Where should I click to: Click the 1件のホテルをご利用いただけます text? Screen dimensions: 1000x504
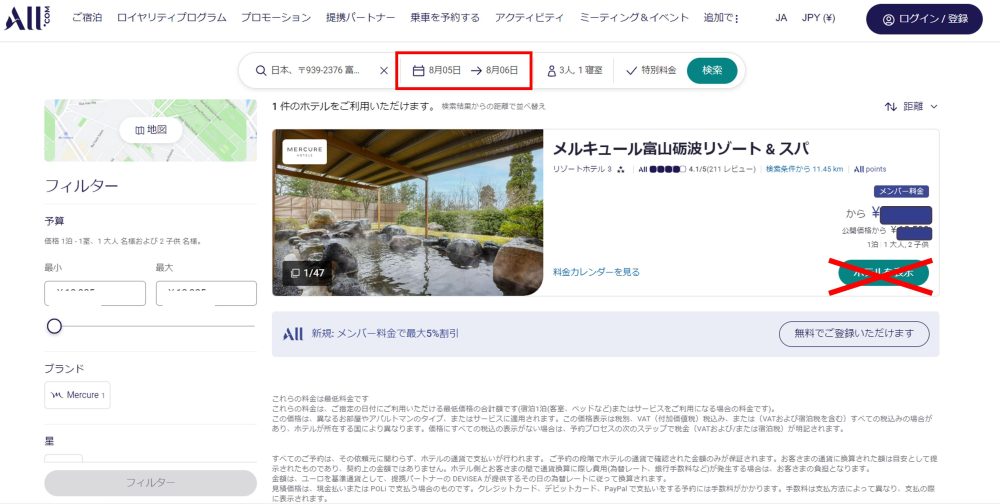point(354,107)
